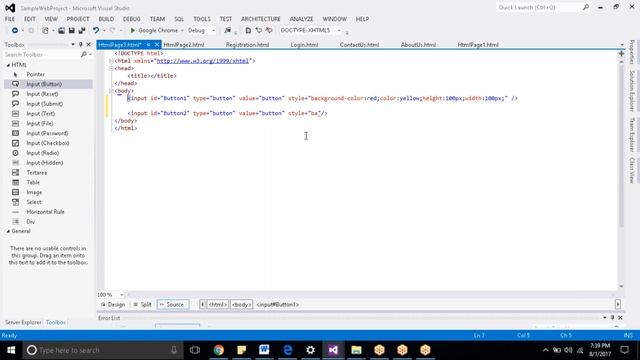The image size is (640, 360).
Task: Open the w3.org xhtml namespace link
Action: 203,61
